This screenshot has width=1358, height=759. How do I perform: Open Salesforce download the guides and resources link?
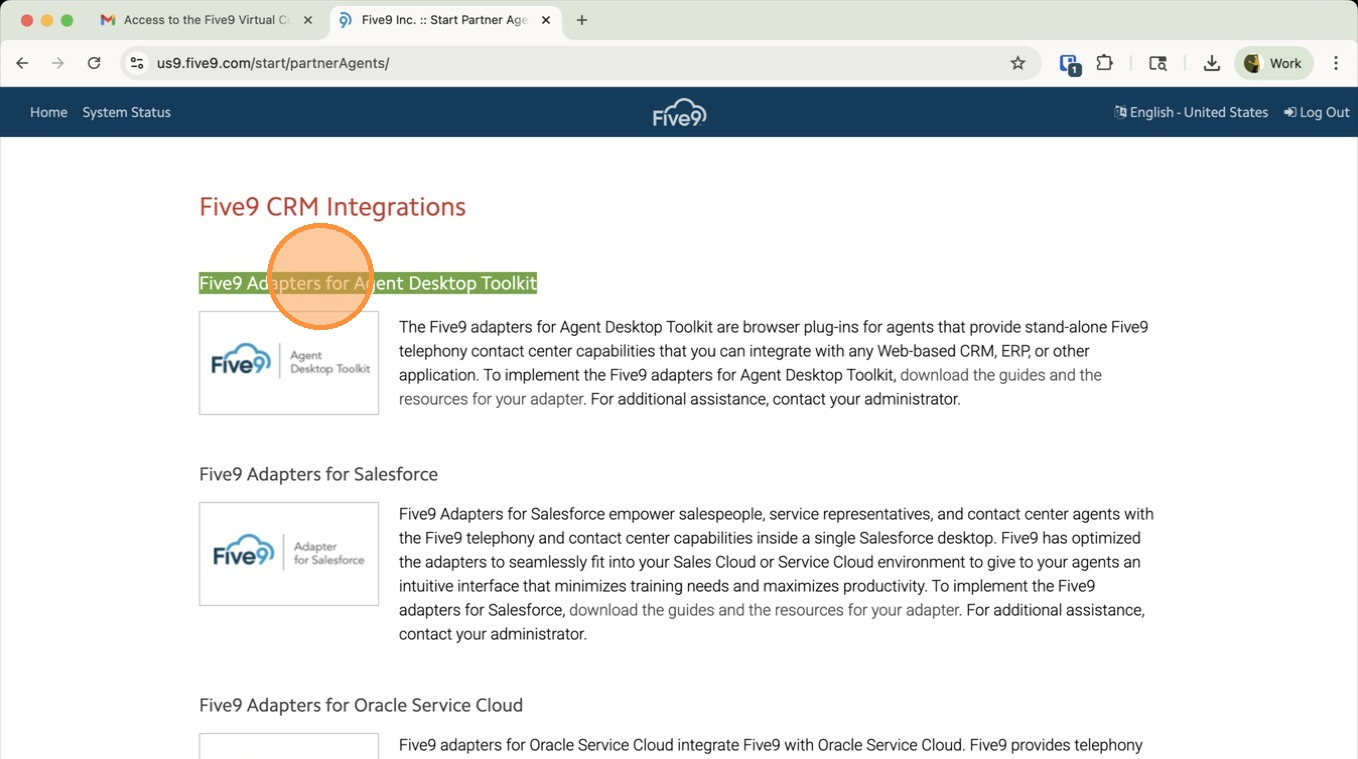[765, 610]
